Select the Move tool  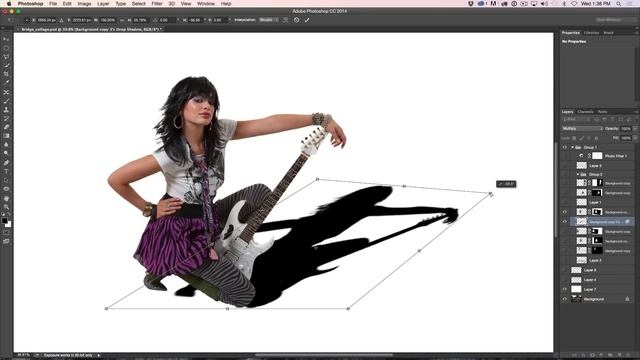tap(6, 39)
